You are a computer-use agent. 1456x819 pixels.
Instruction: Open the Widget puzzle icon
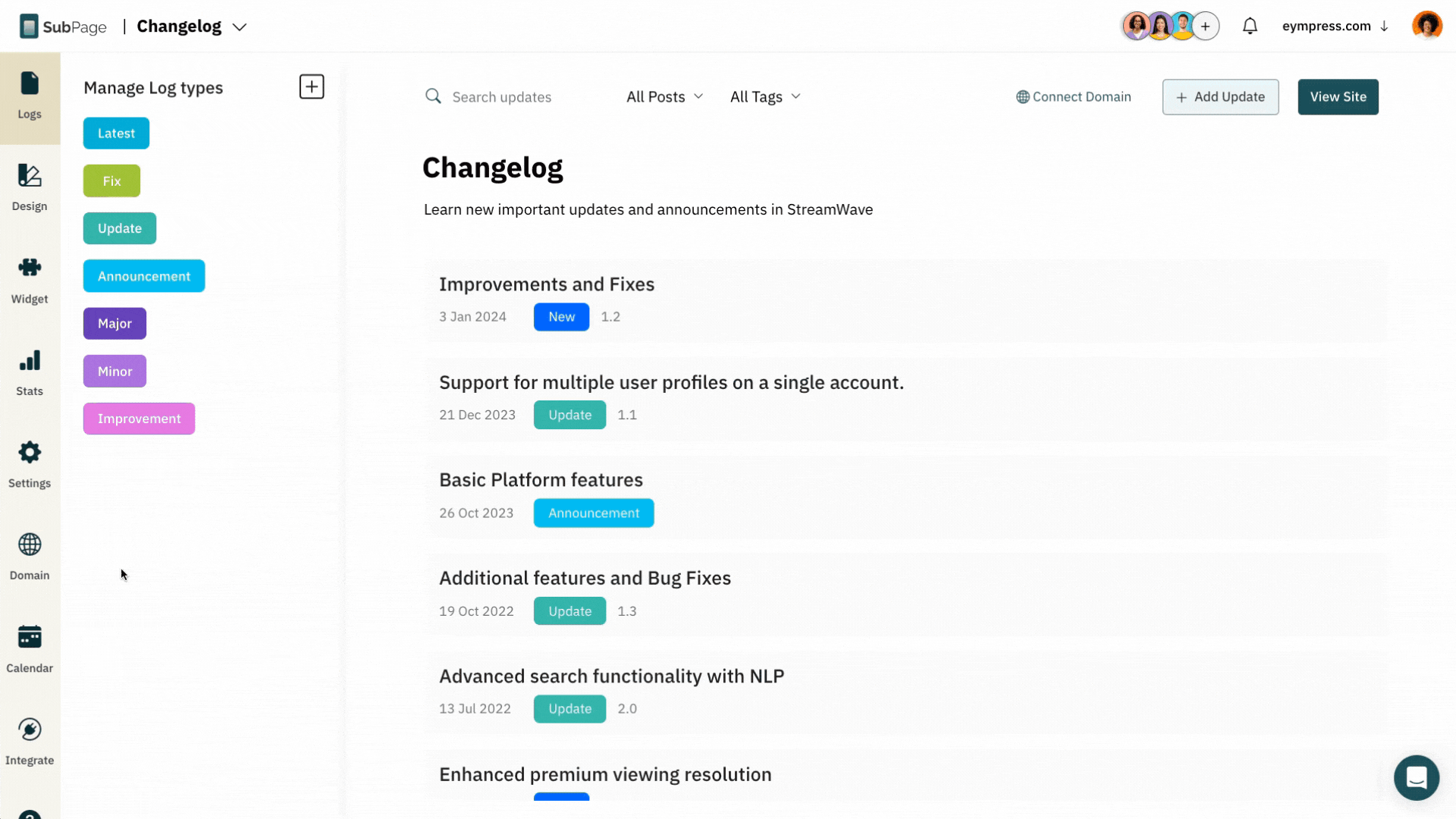[x=30, y=268]
